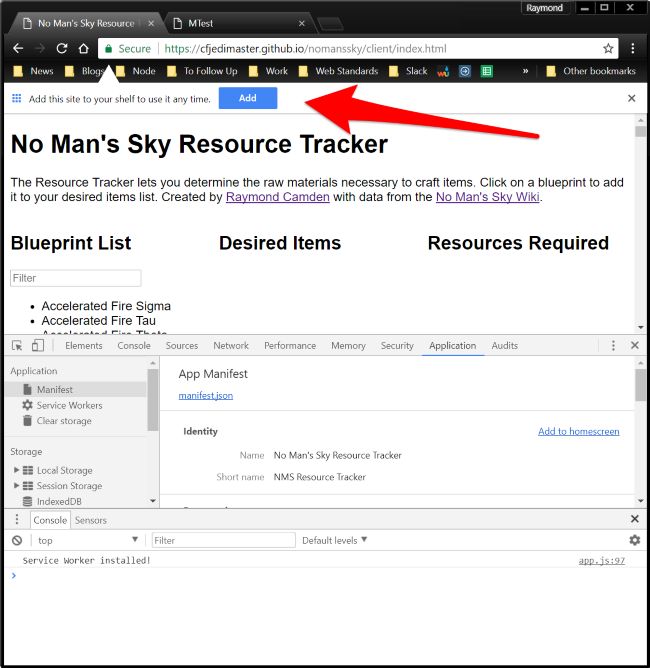
Task: Open the Default levels dropdown
Action: pos(334,540)
